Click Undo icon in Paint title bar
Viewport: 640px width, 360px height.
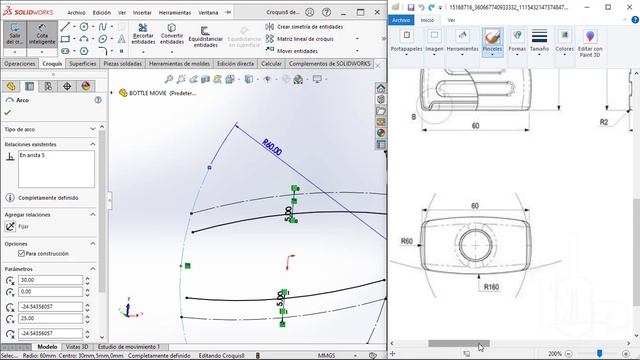(x=421, y=7)
